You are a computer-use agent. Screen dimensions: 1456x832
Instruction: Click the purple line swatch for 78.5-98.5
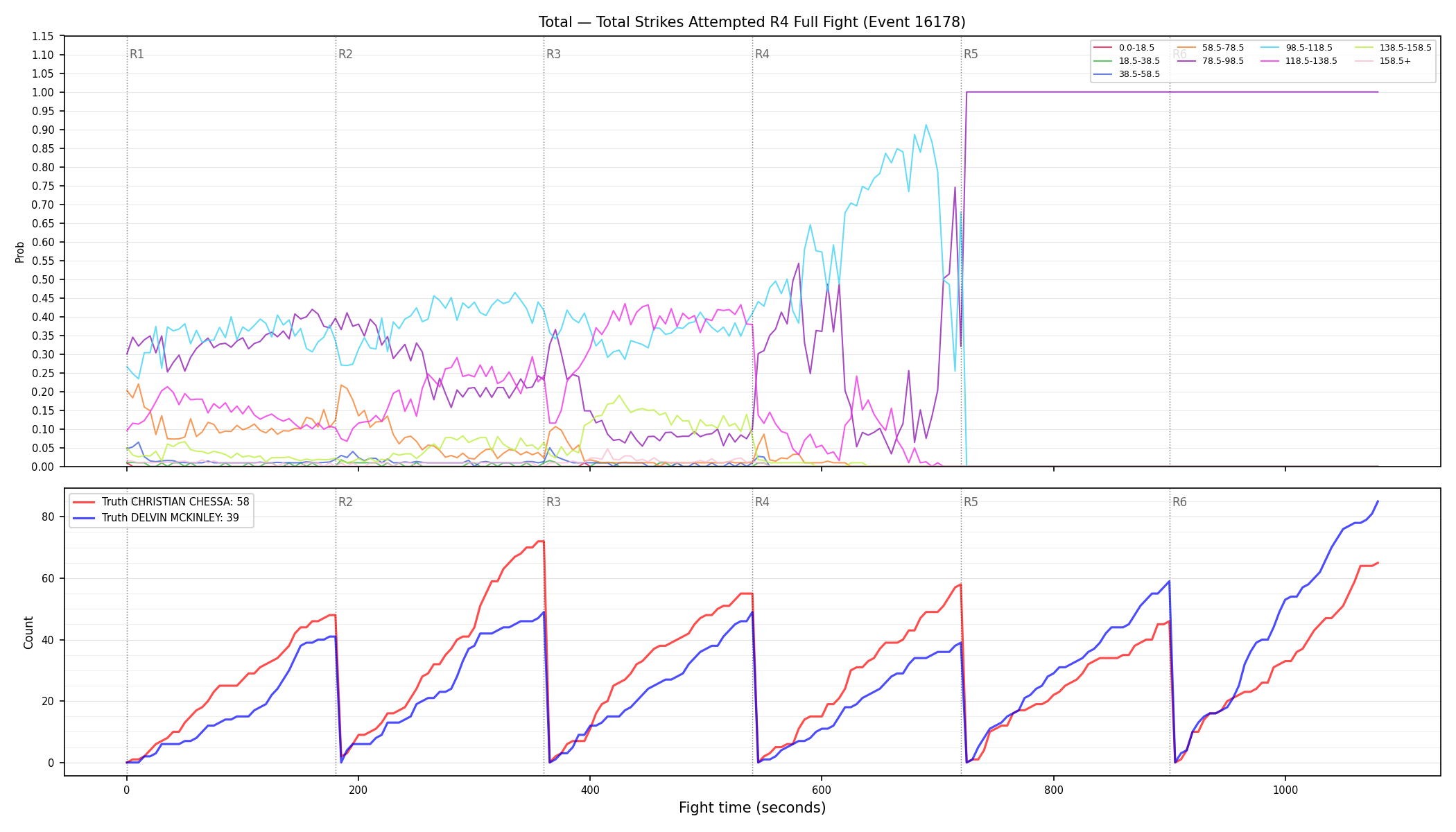click(x=1186, y=61)
